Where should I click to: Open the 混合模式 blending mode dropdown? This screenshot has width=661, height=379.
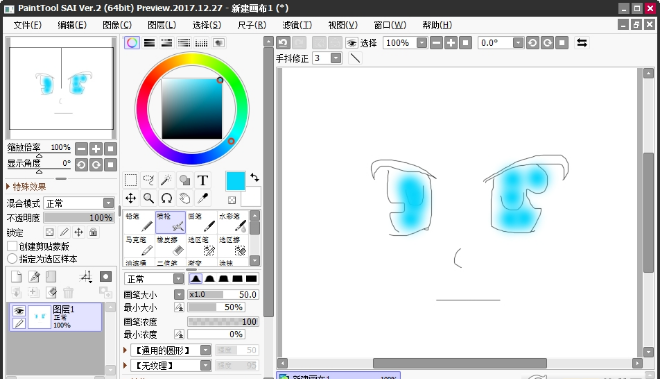pos(109,203)
